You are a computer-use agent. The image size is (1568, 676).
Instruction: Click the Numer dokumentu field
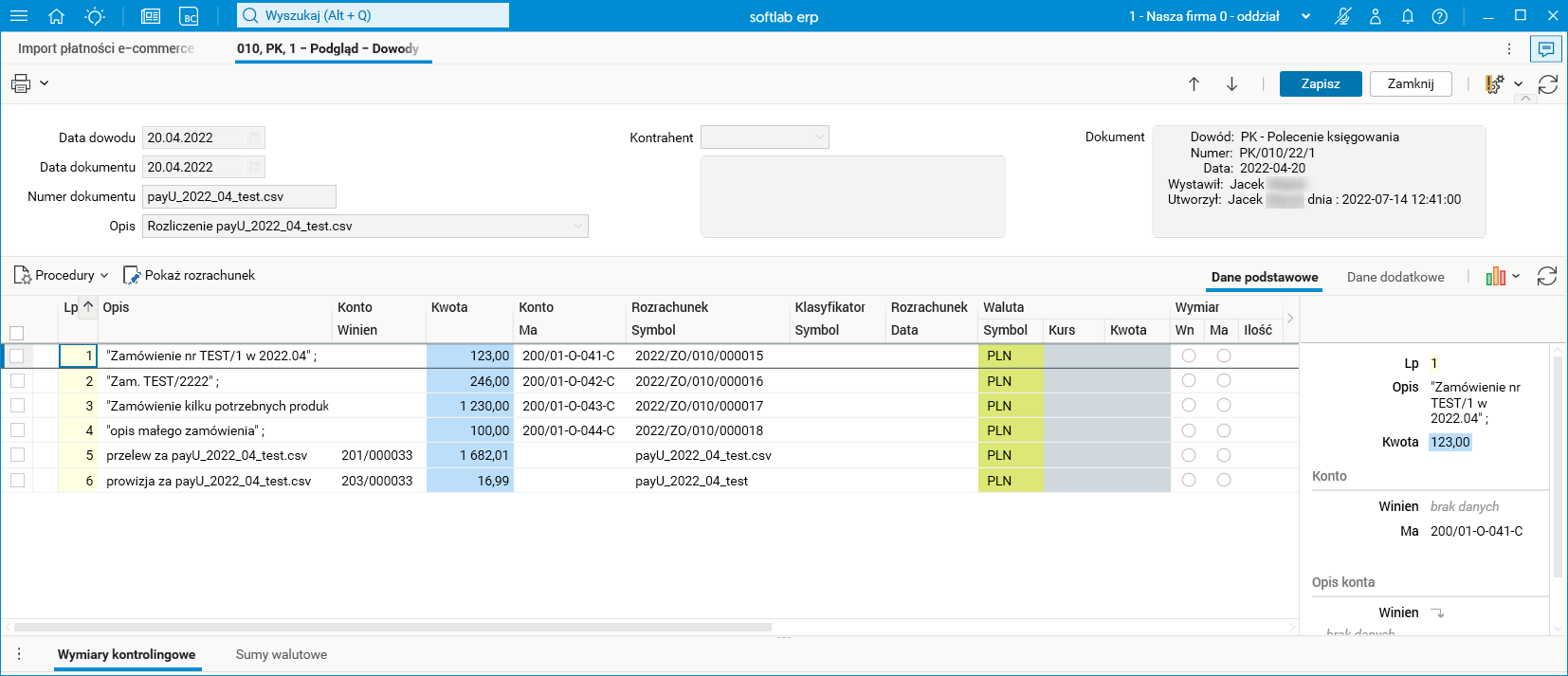click(x=239, y=196)
